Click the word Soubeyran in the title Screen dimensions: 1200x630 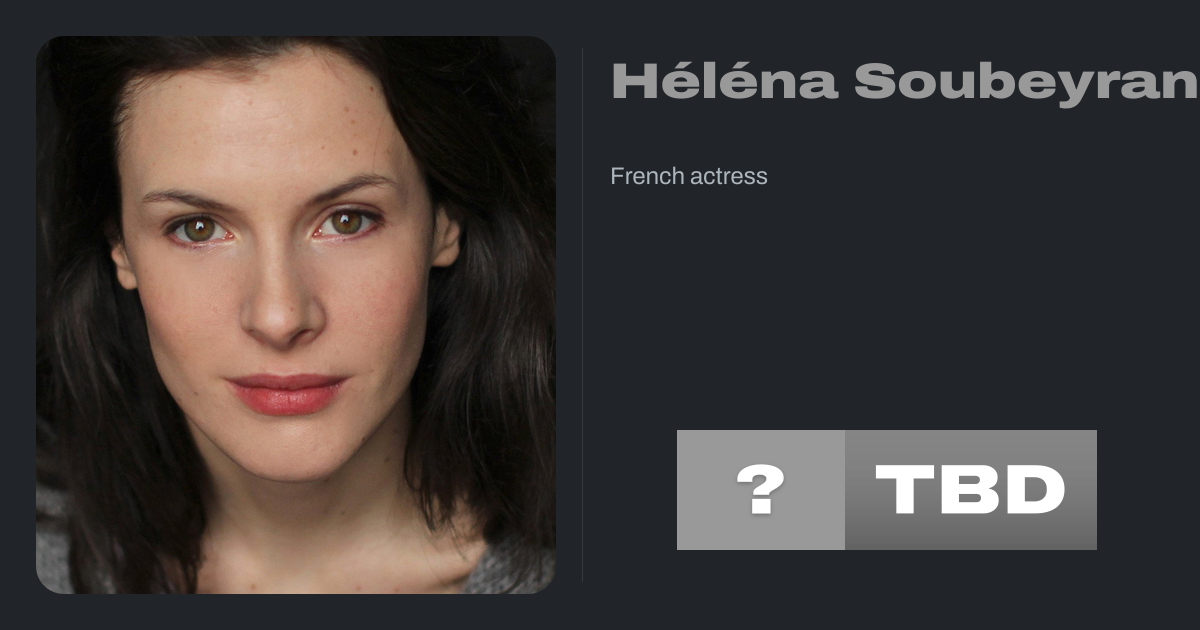pyautogui.click(x=1027, y=82)
